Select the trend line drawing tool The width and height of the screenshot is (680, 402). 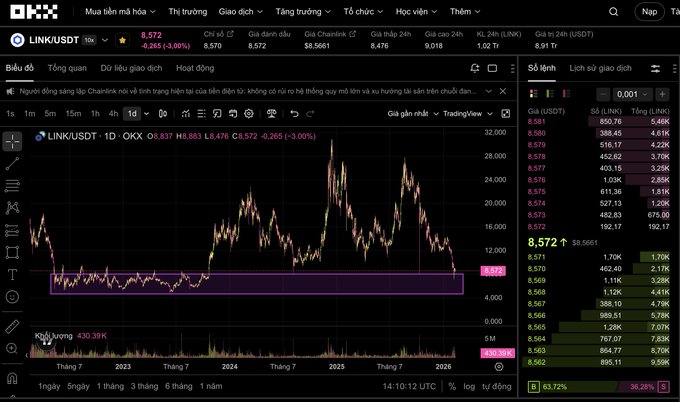(12, 162)
